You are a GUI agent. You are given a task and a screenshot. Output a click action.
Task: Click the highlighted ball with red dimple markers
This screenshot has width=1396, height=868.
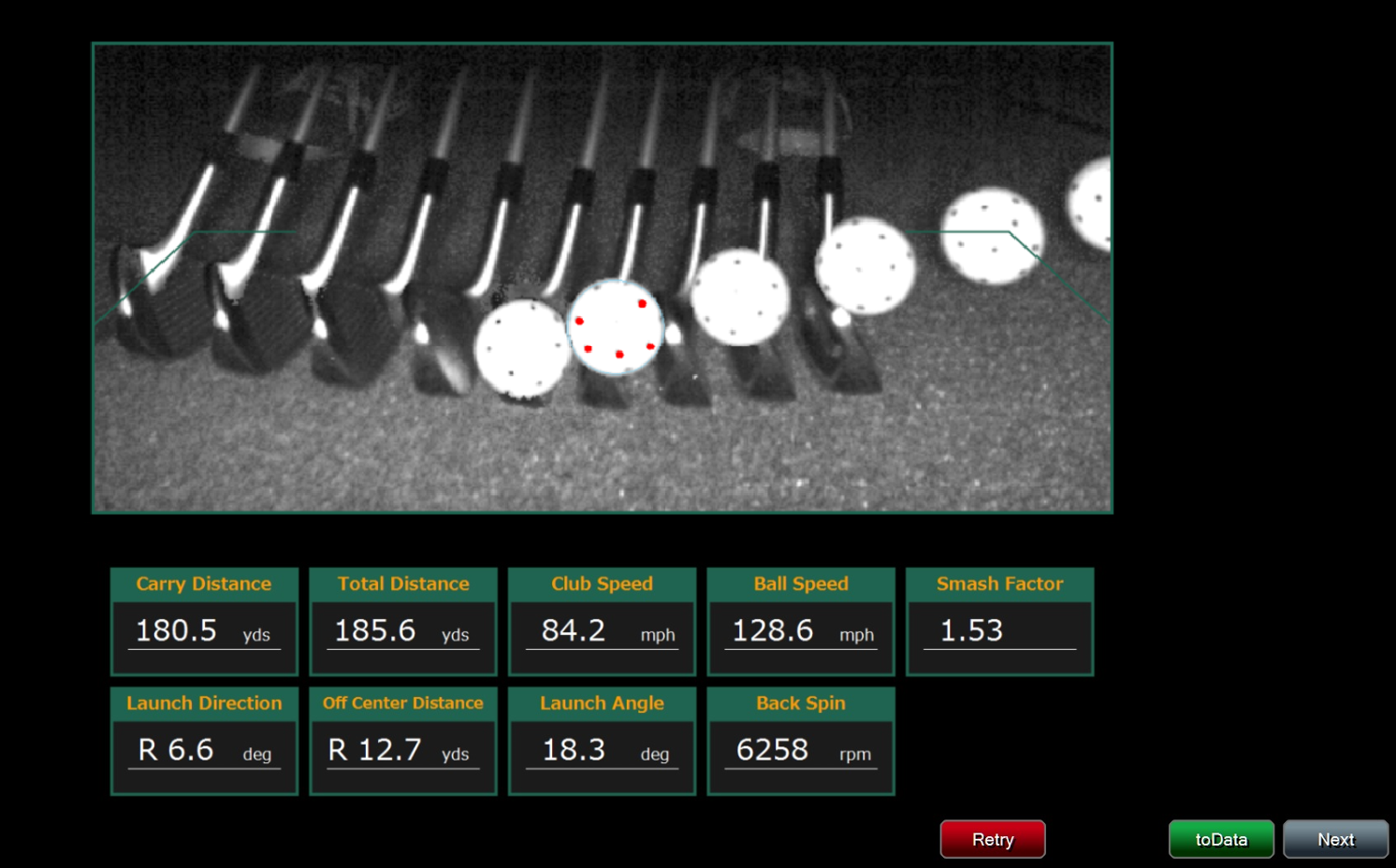[x=618, y=327]
